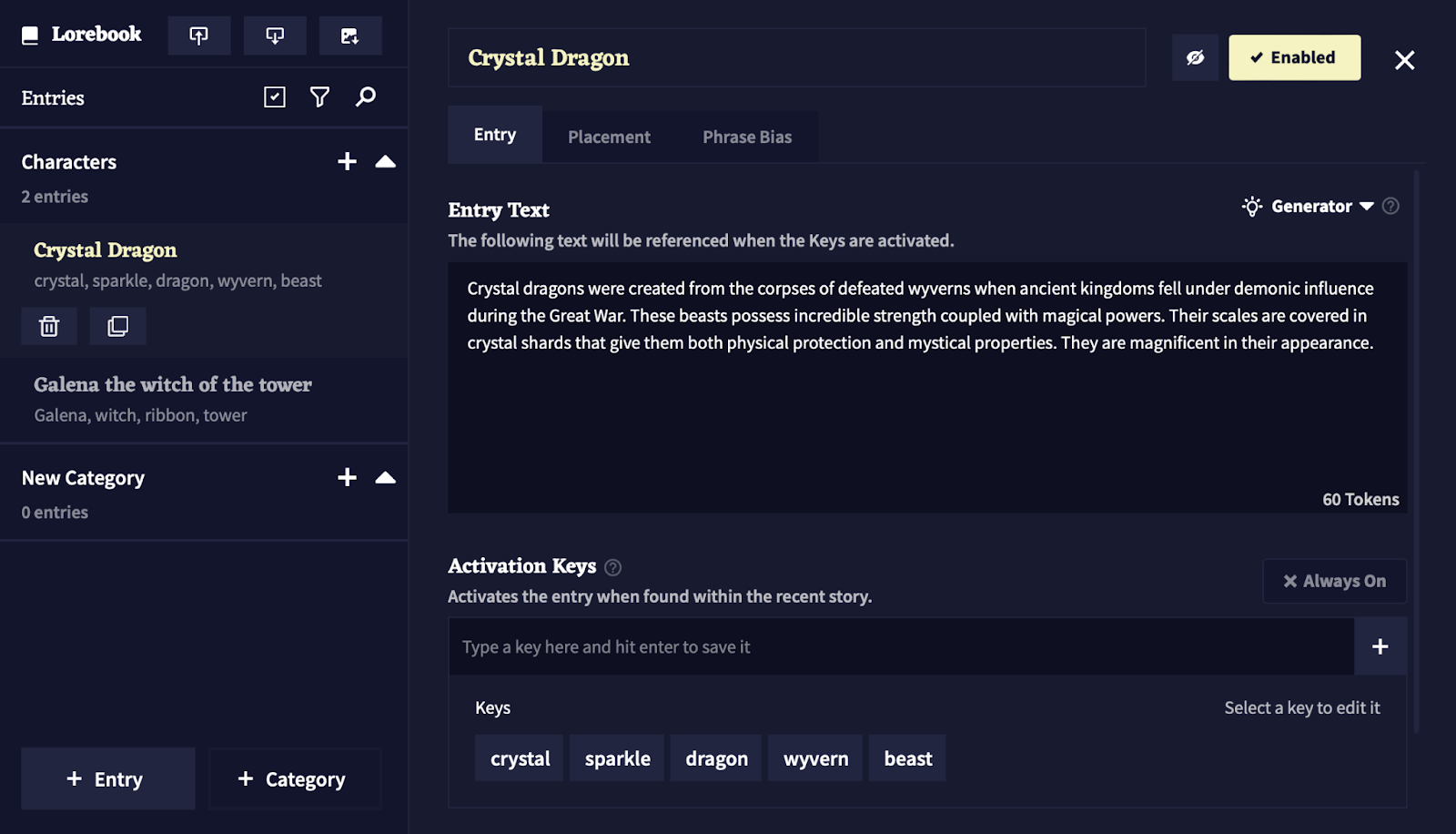Collapse the Characters category

(386, 162)
